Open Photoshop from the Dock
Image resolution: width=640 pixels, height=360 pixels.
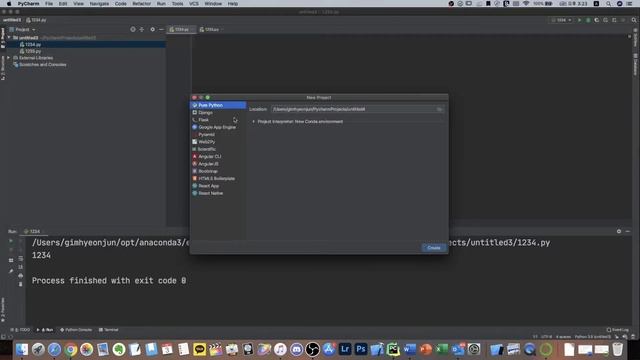pyautogui.click(x=361, y=349)
